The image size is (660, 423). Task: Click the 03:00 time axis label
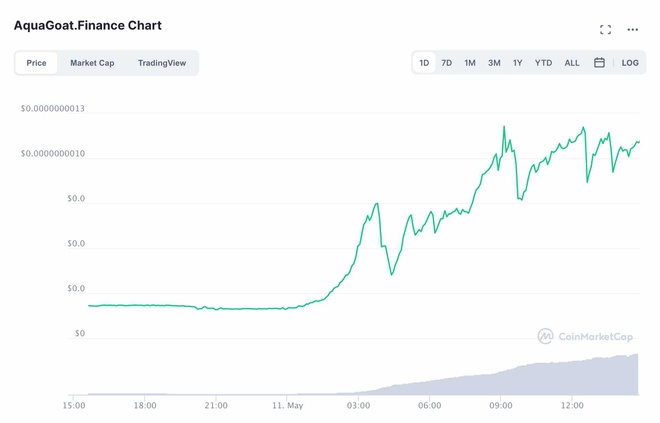point(359,406)
